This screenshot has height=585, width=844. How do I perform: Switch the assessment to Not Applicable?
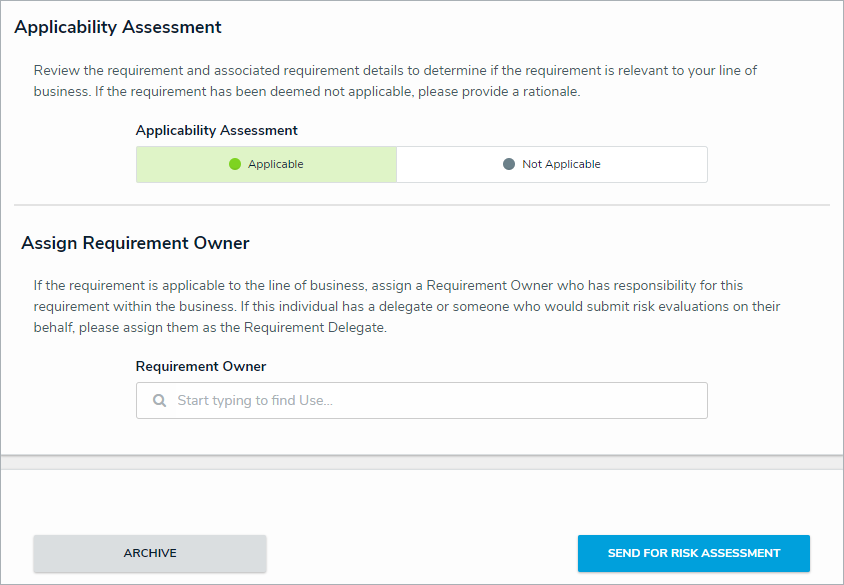(x=552, y=163)
